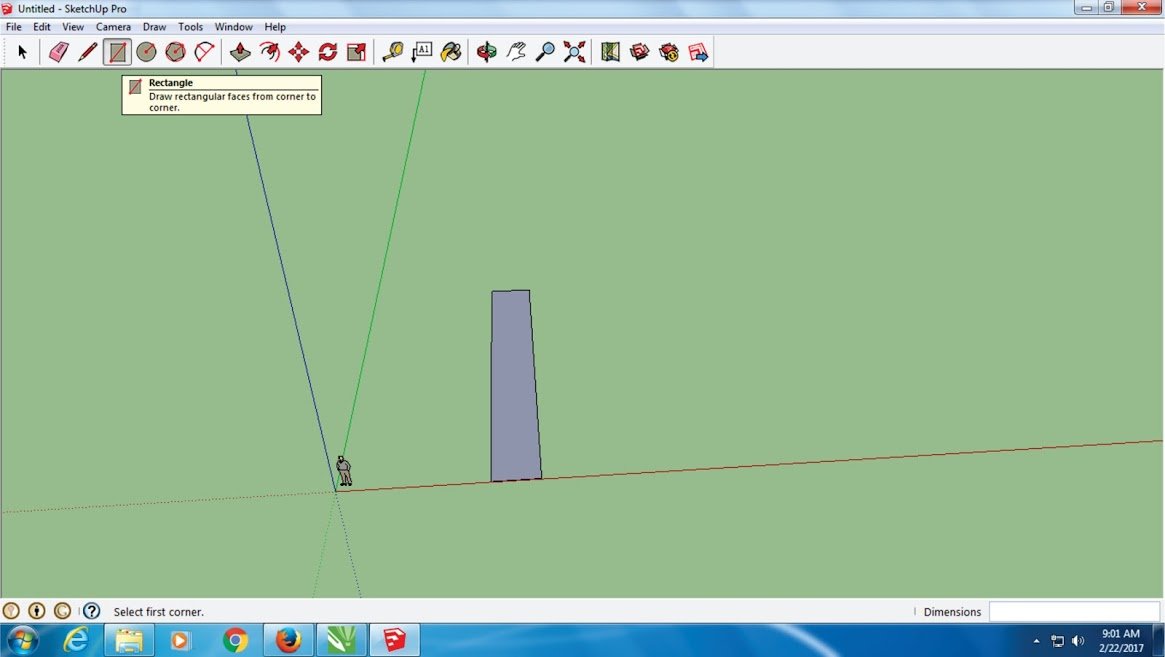The height and width of the screenshot is (657, 1165).
Task: Open the Windows Start button
Action: pyautogui.click(x=22, y=640)
